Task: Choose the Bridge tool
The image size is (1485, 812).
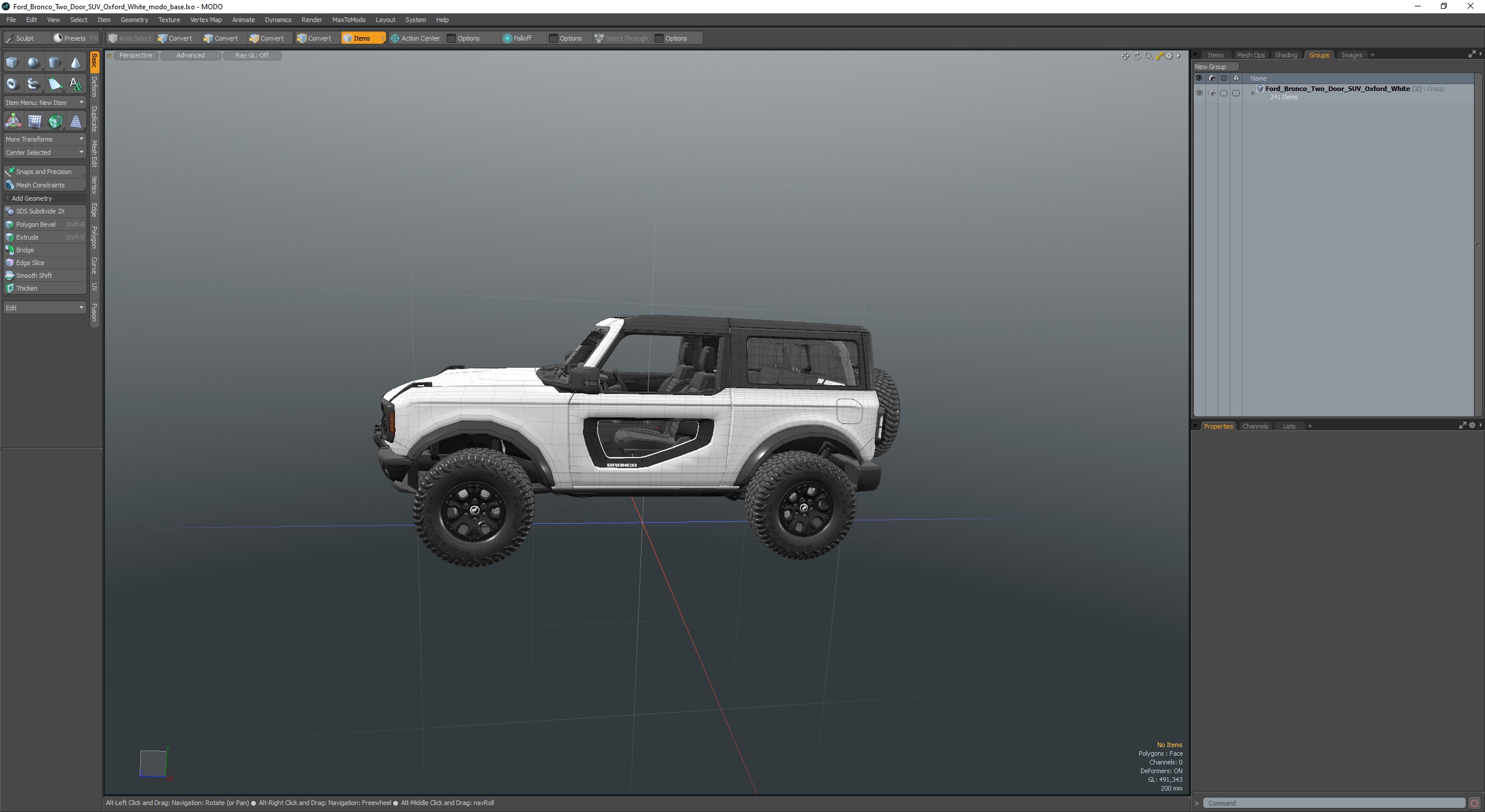Action: (x=45, y=250)
